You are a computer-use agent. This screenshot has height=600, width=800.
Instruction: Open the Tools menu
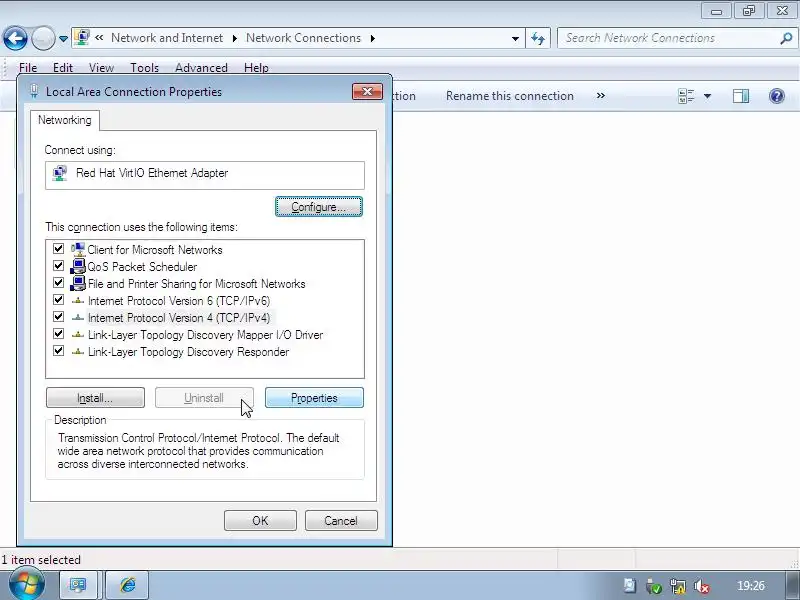pyautogui.click(x=144, y=68)
